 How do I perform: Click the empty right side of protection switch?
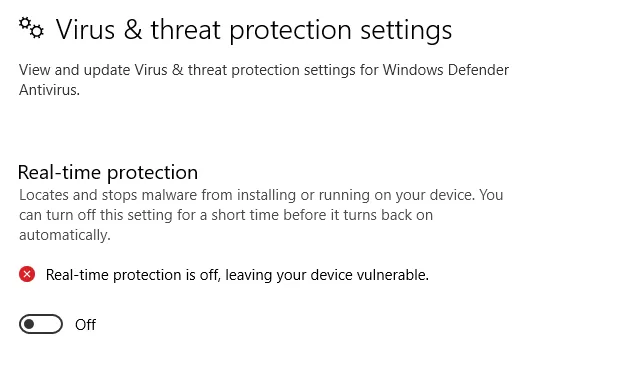point(50,324)
